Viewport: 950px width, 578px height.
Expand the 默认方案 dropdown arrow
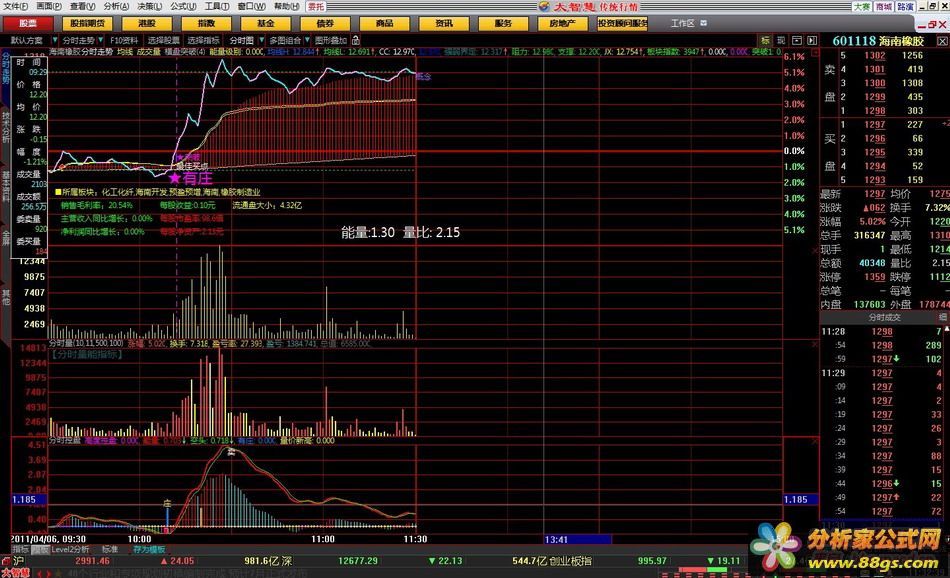(x=55, y=40)
